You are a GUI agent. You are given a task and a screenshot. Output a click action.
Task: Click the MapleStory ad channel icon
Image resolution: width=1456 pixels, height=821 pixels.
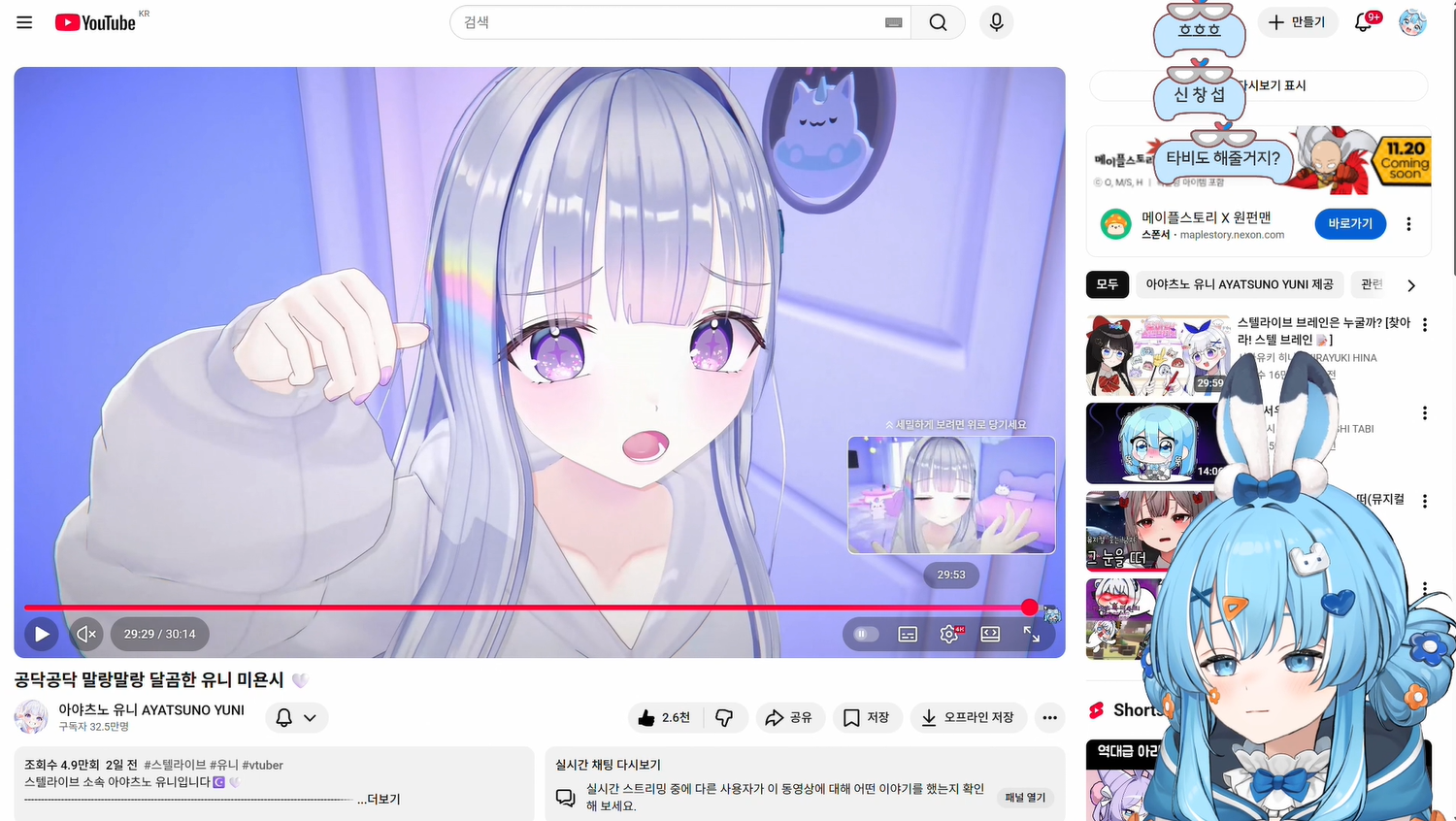point(1115,224)
